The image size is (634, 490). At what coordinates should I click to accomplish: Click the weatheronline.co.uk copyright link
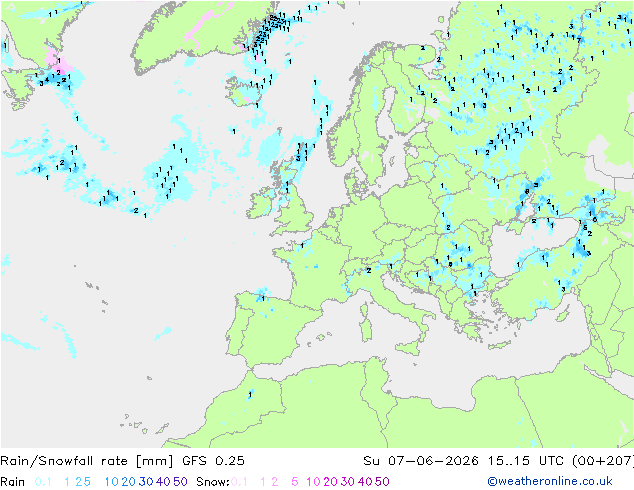point(550,481)
